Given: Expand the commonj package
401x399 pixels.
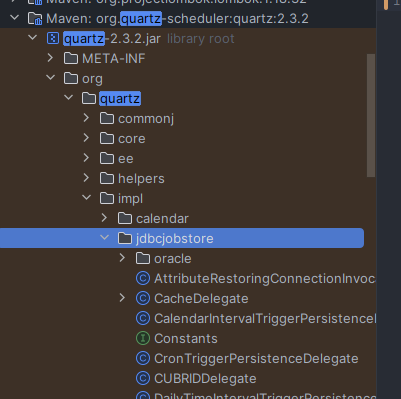Looking at the screenshot, I should point(86,118).
